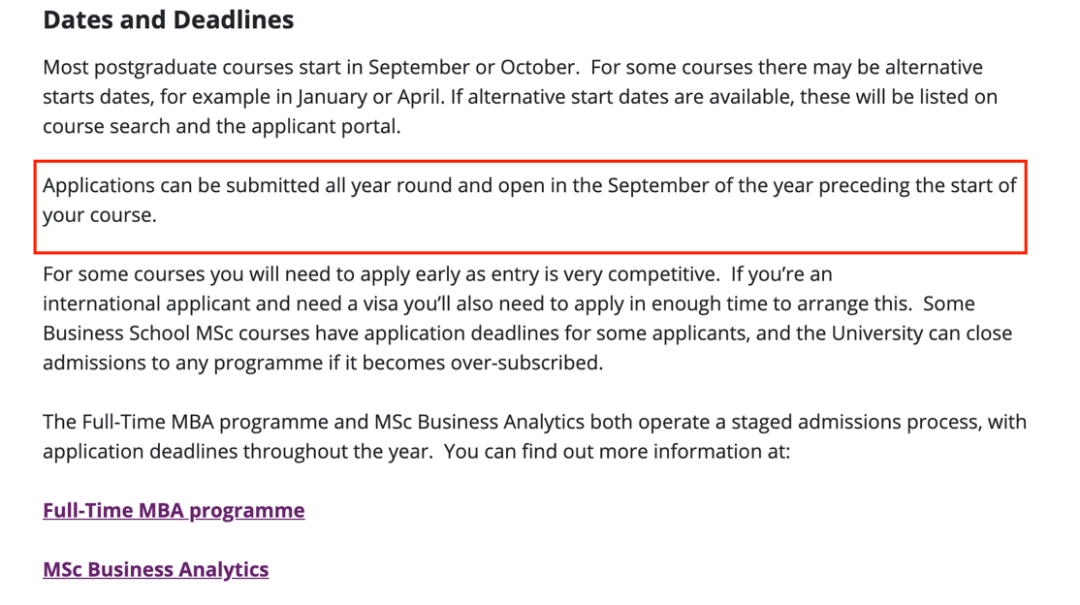Open the MSc Business Analytics link
The width and height of the screenshot is (1080, 605).
tap(156, 570)
